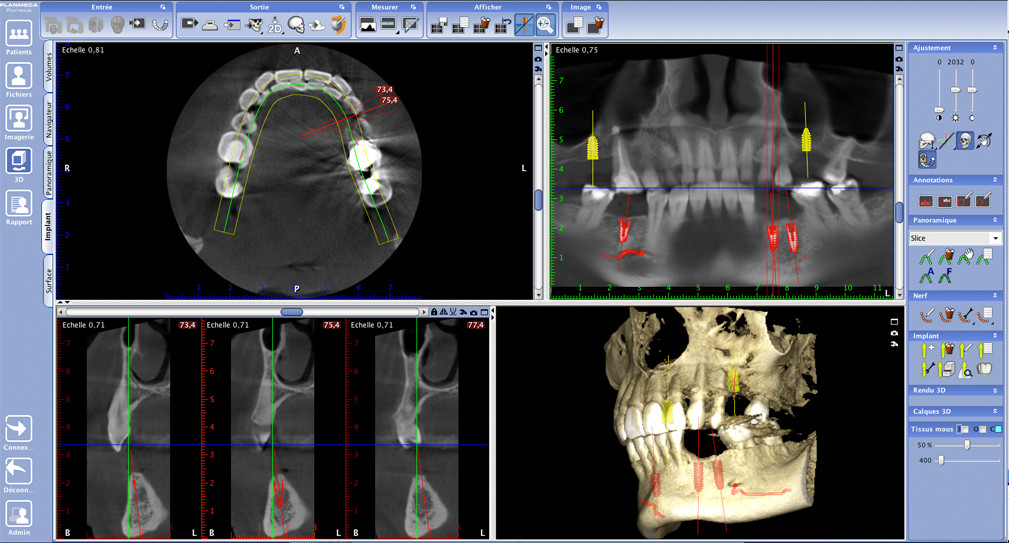Click the delete nerve trash icon
Screen dimensions: 1009x543
point(945,315)
